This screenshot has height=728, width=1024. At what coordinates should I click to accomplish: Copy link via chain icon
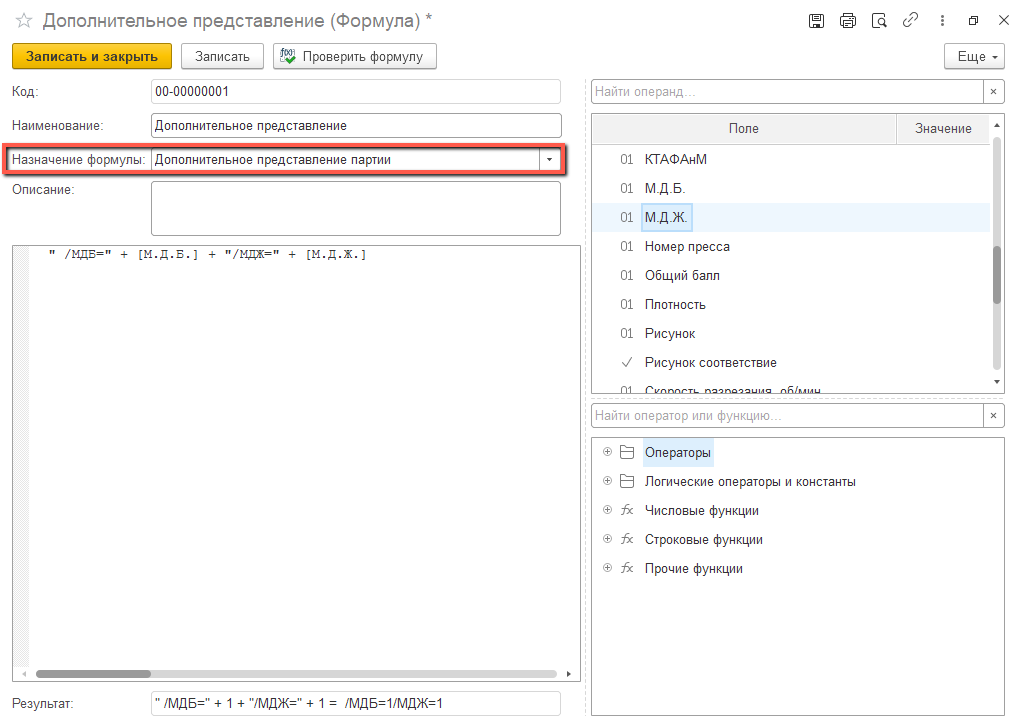click(910, 21)
